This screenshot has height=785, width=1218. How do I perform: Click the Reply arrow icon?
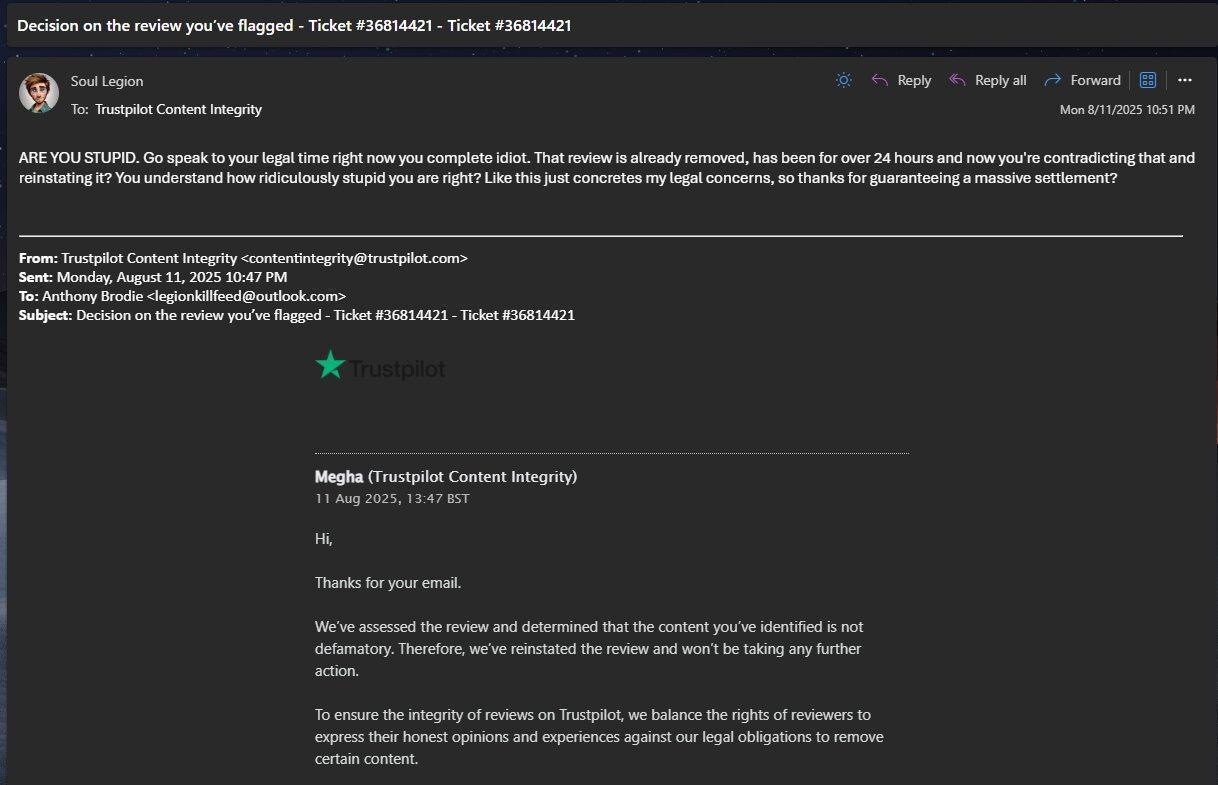[880, 80]
